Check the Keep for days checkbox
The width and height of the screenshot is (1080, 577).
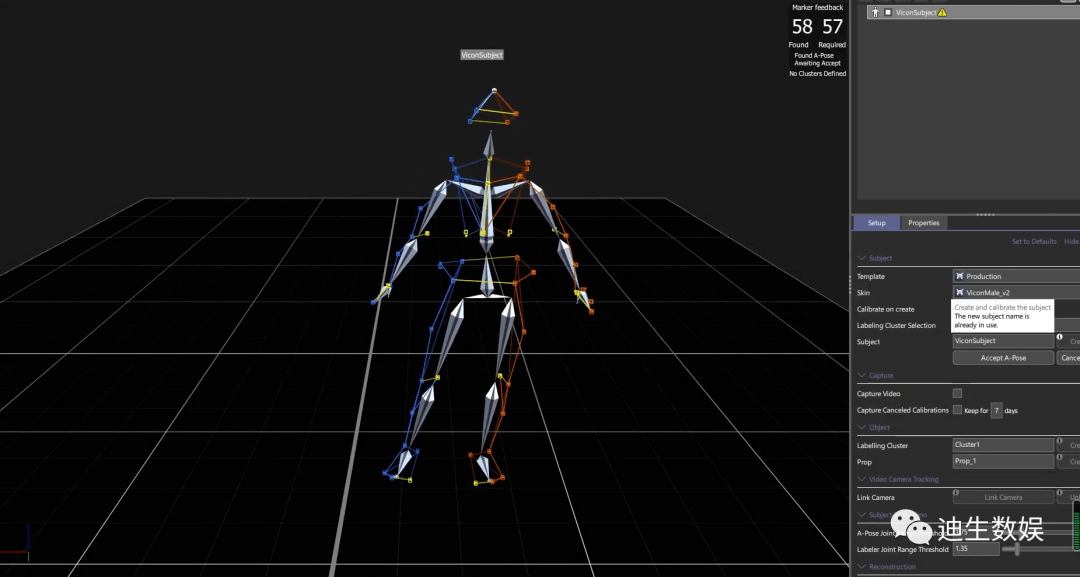point(957,409)
